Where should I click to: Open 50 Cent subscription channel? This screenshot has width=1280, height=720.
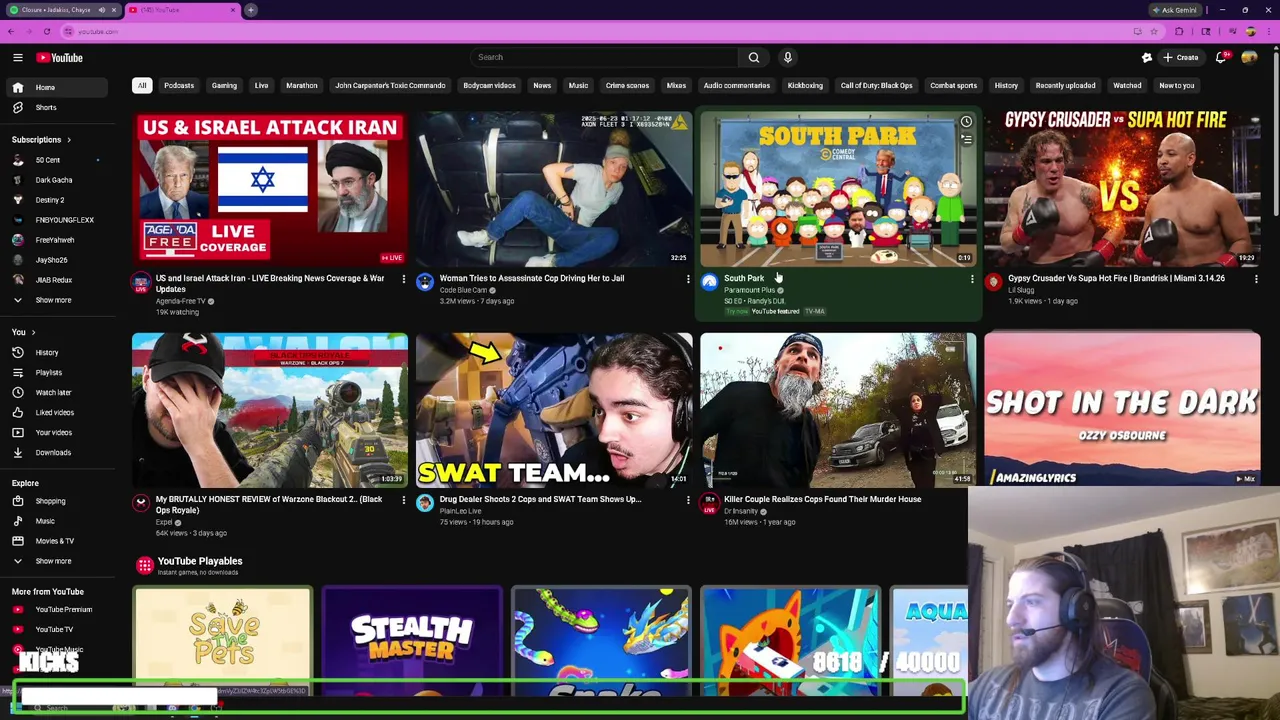click(56, 160)
